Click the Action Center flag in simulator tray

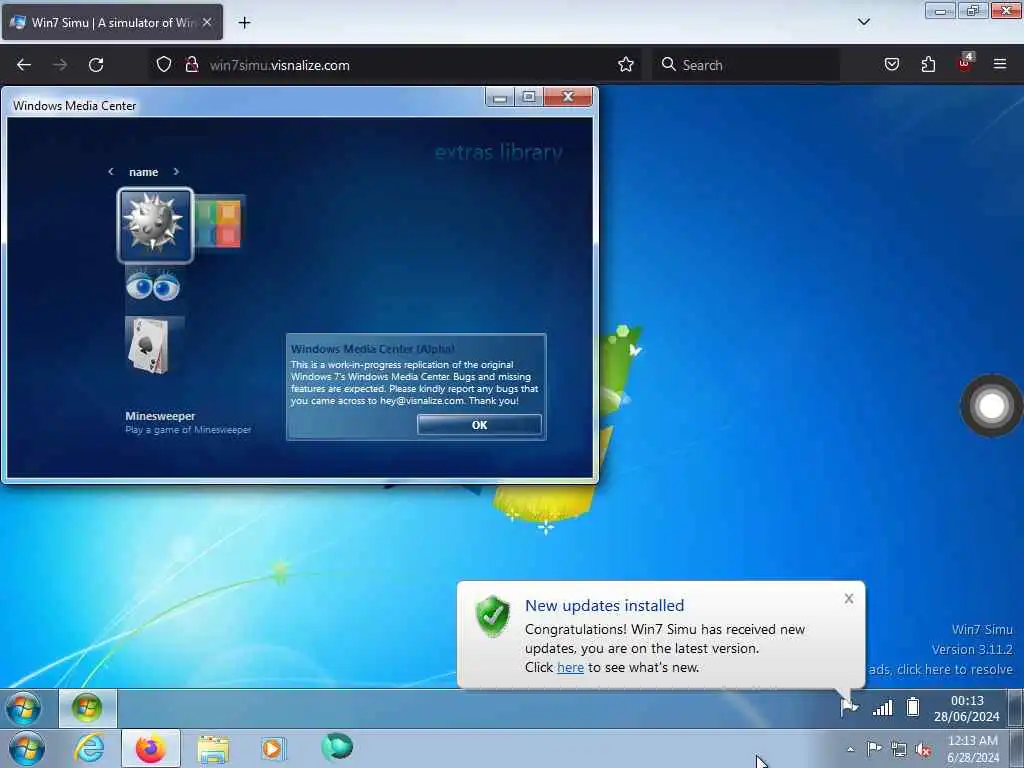click(848, 707)
